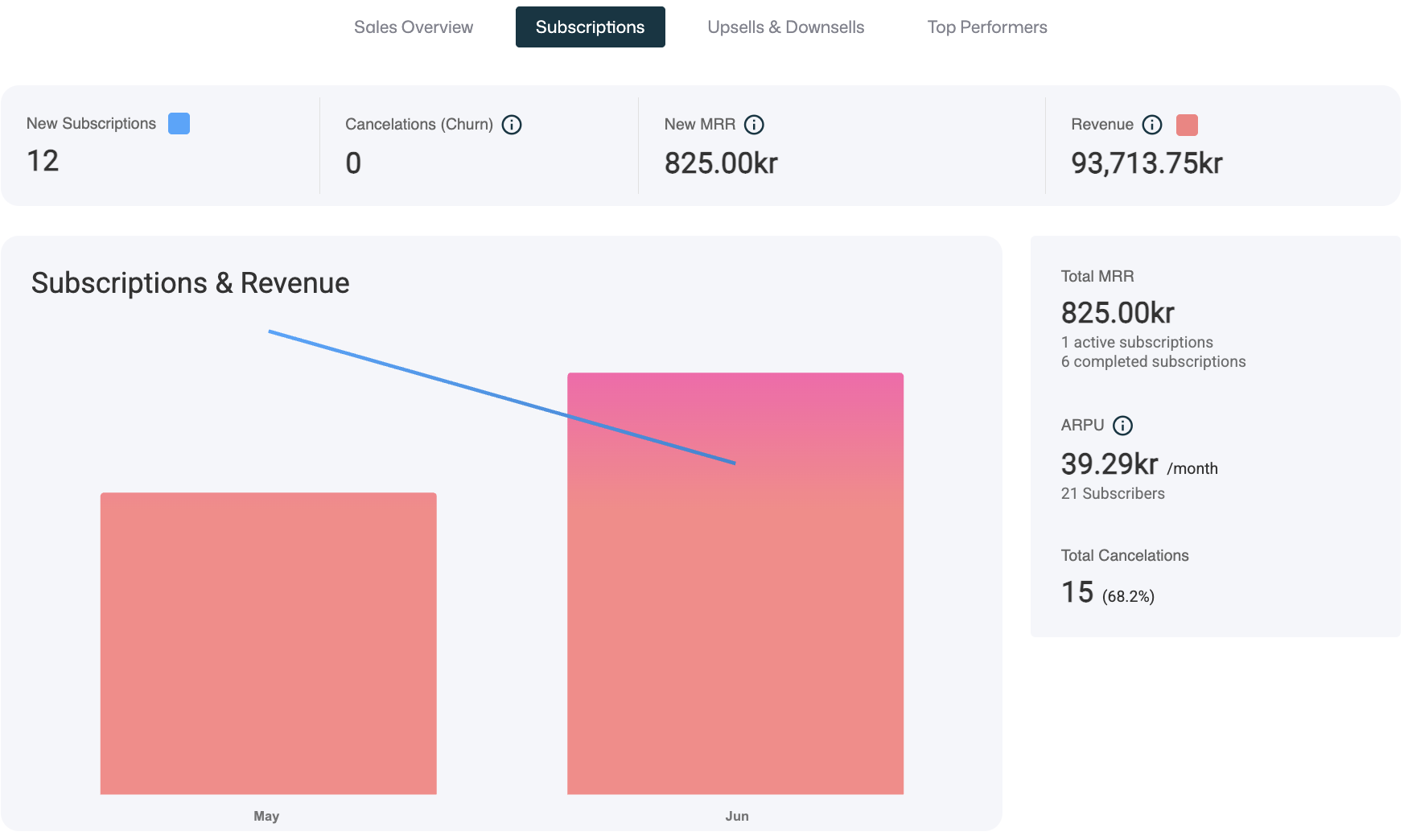Click the 'Total Cancelations' label
The width and height of the screenshot is (1408, 840).
[x=1125, y=555]
